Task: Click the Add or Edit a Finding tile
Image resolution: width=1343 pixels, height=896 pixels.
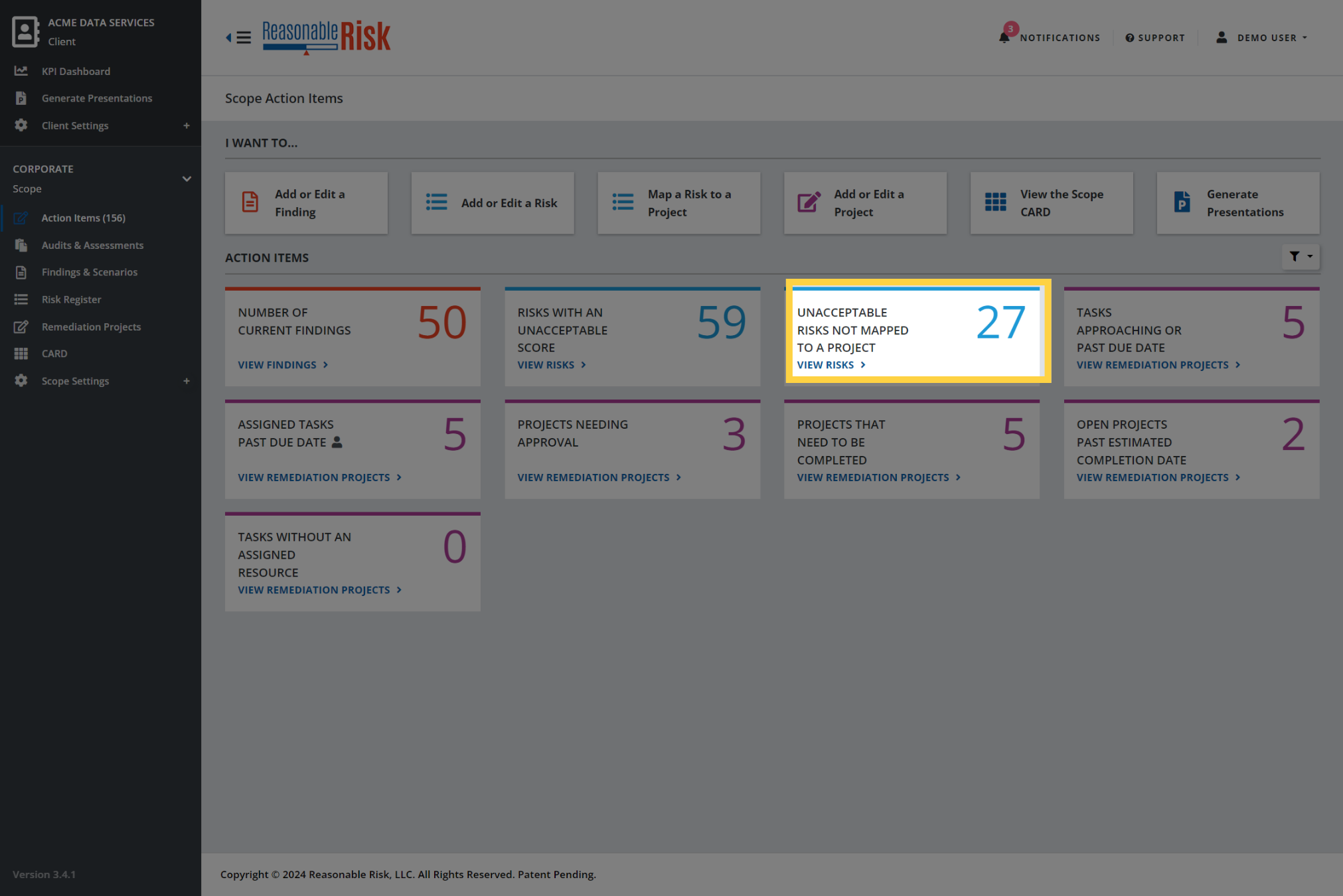Action: pos(306,203)
